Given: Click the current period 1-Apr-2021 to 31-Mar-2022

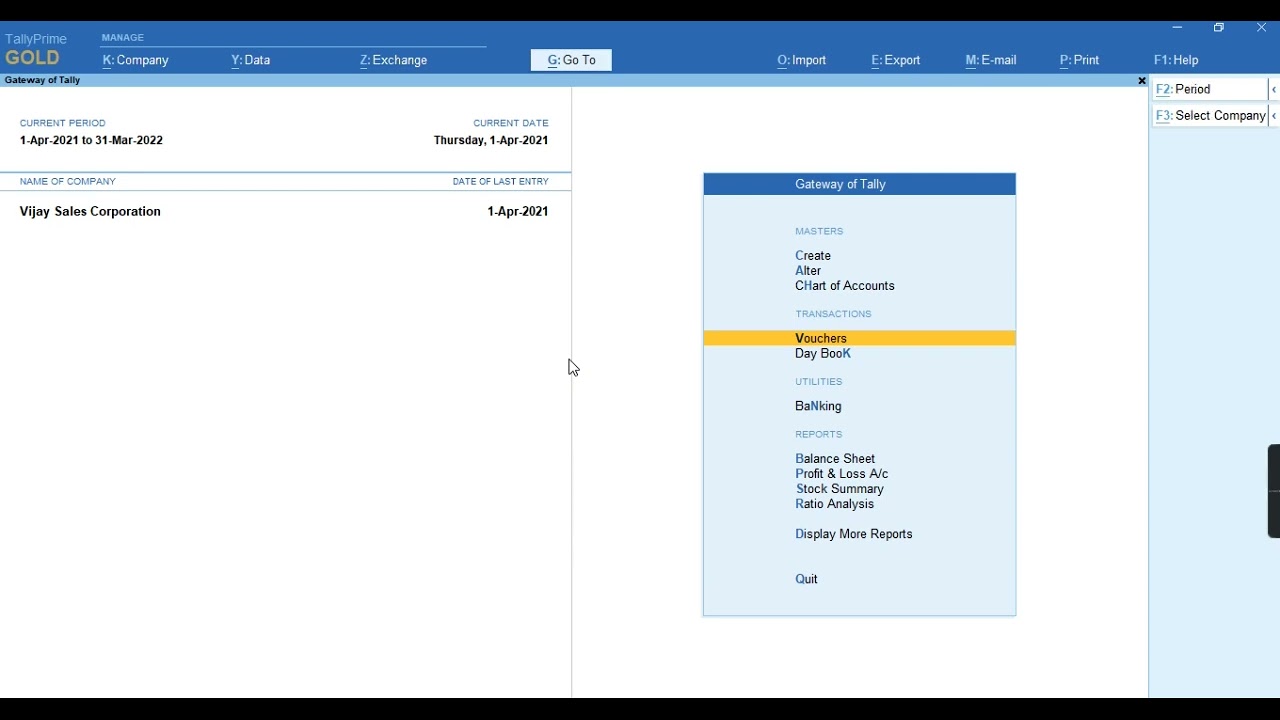Looking at the screenshot, I should [x=91, y=141].
